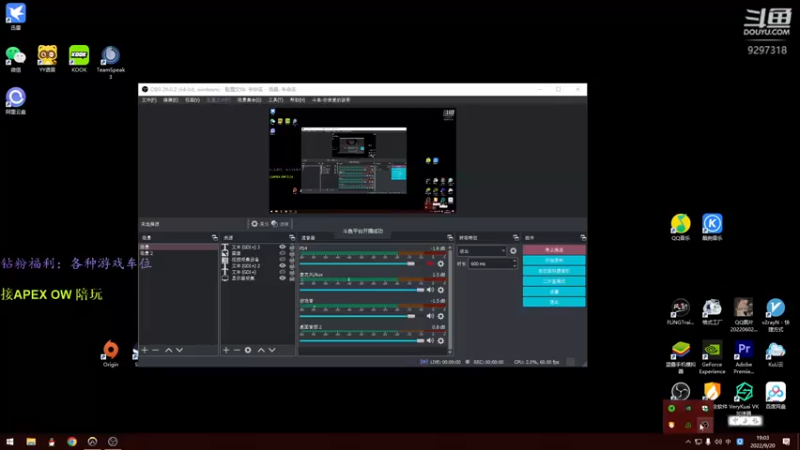Open the Edit menu in OBS

[x=170, y=100]
